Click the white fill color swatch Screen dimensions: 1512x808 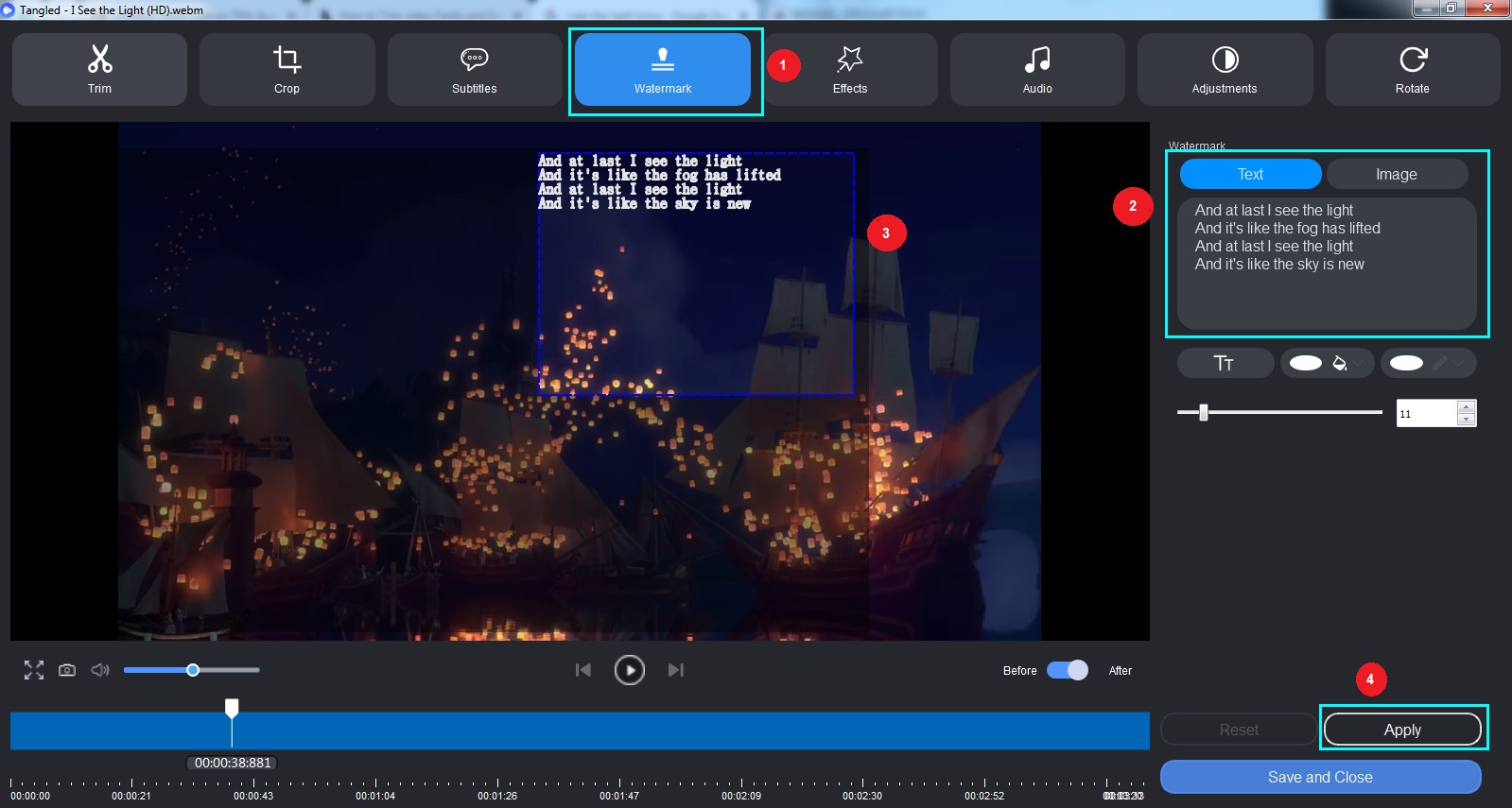pos(1306,363)
